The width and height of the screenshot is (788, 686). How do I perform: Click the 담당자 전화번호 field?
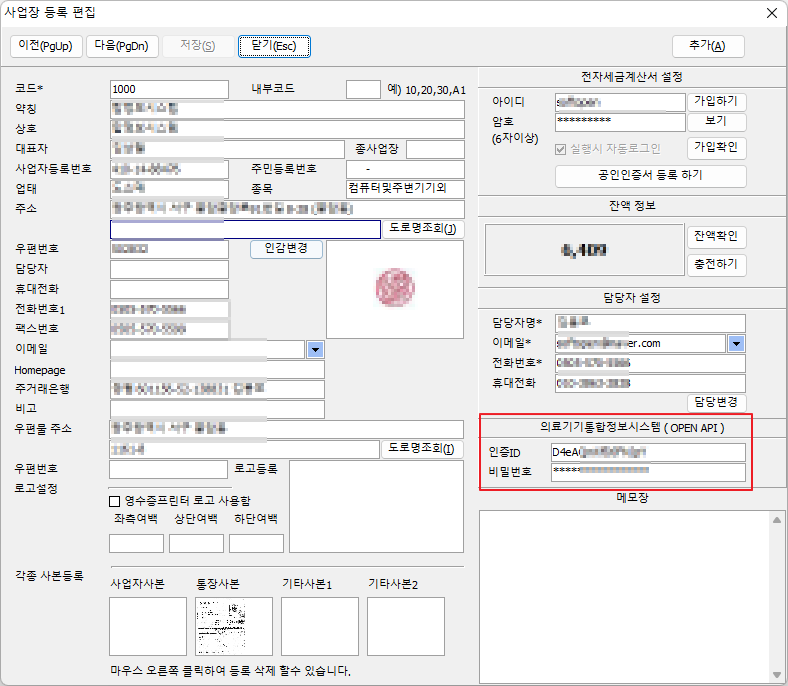tap(650, 364)
